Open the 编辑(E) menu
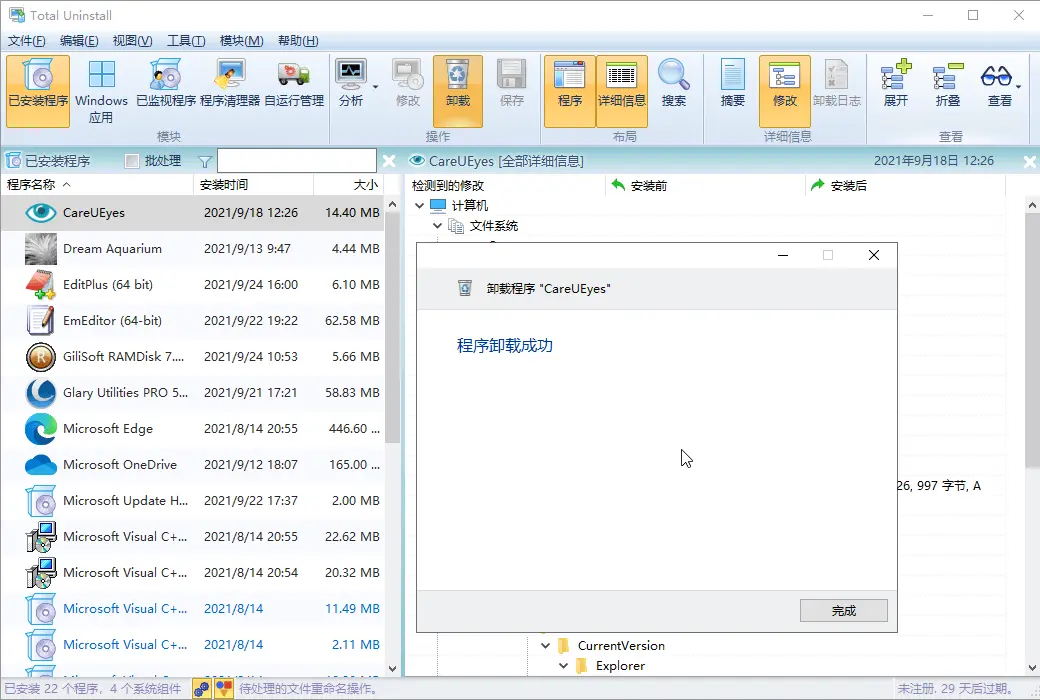Screen dimensions: 1040x700 point(79,41)
